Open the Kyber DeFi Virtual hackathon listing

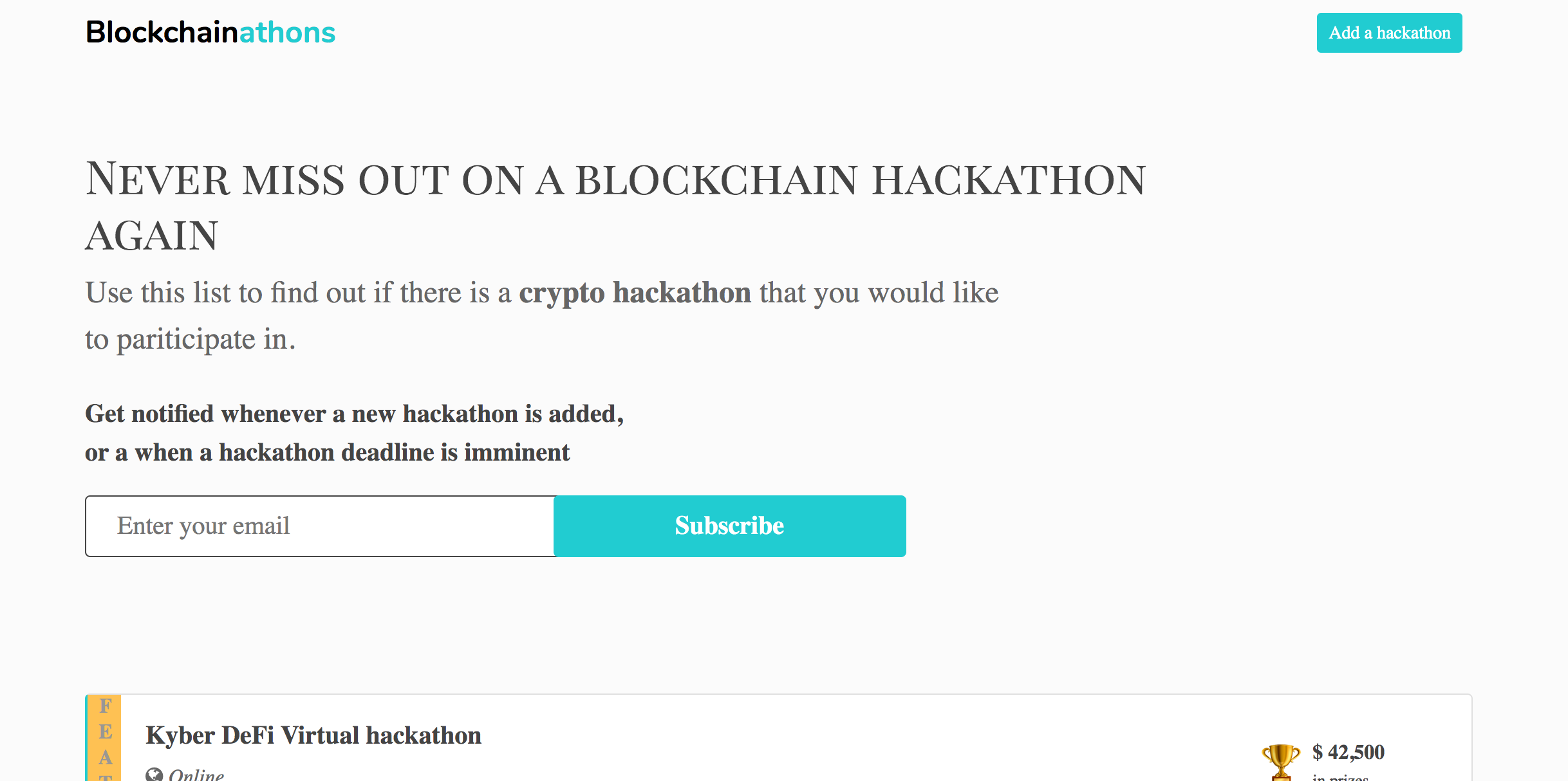point(313,735)
